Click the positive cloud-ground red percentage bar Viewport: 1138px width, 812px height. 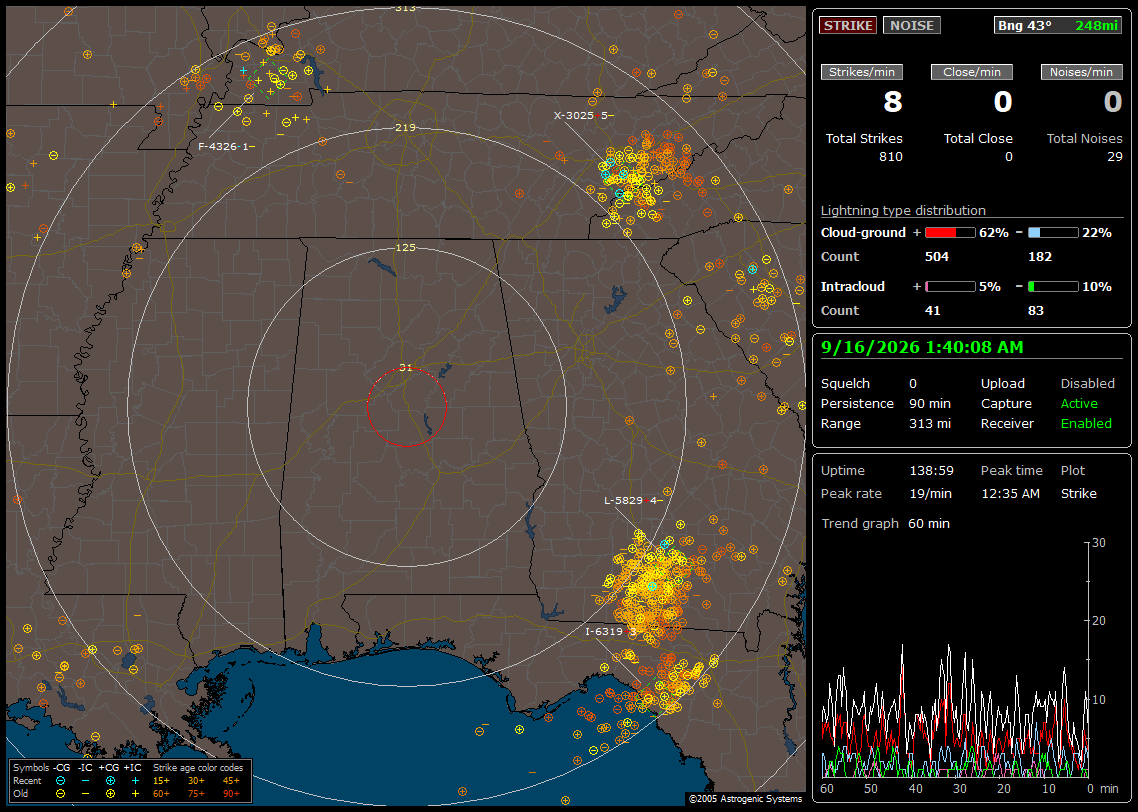pos(950,233)
